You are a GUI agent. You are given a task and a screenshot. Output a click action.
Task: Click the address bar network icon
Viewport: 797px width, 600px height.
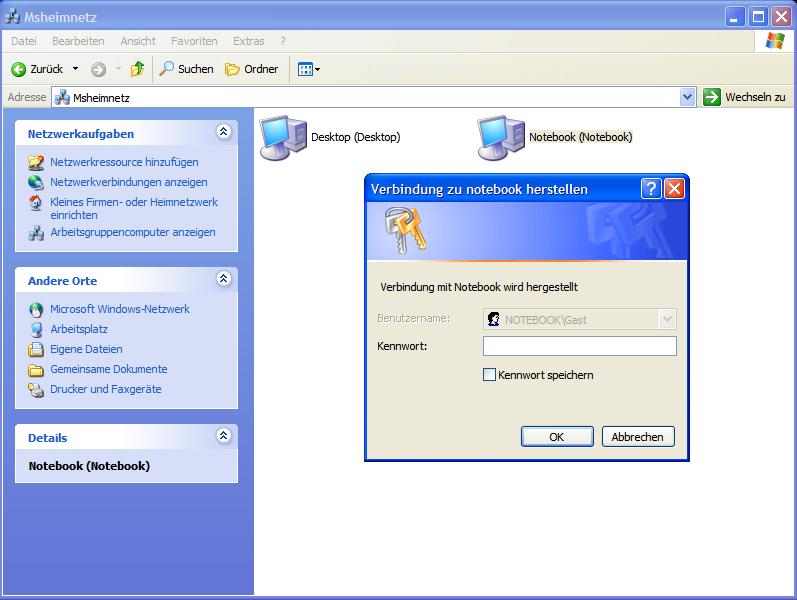(x=62, y=97)
